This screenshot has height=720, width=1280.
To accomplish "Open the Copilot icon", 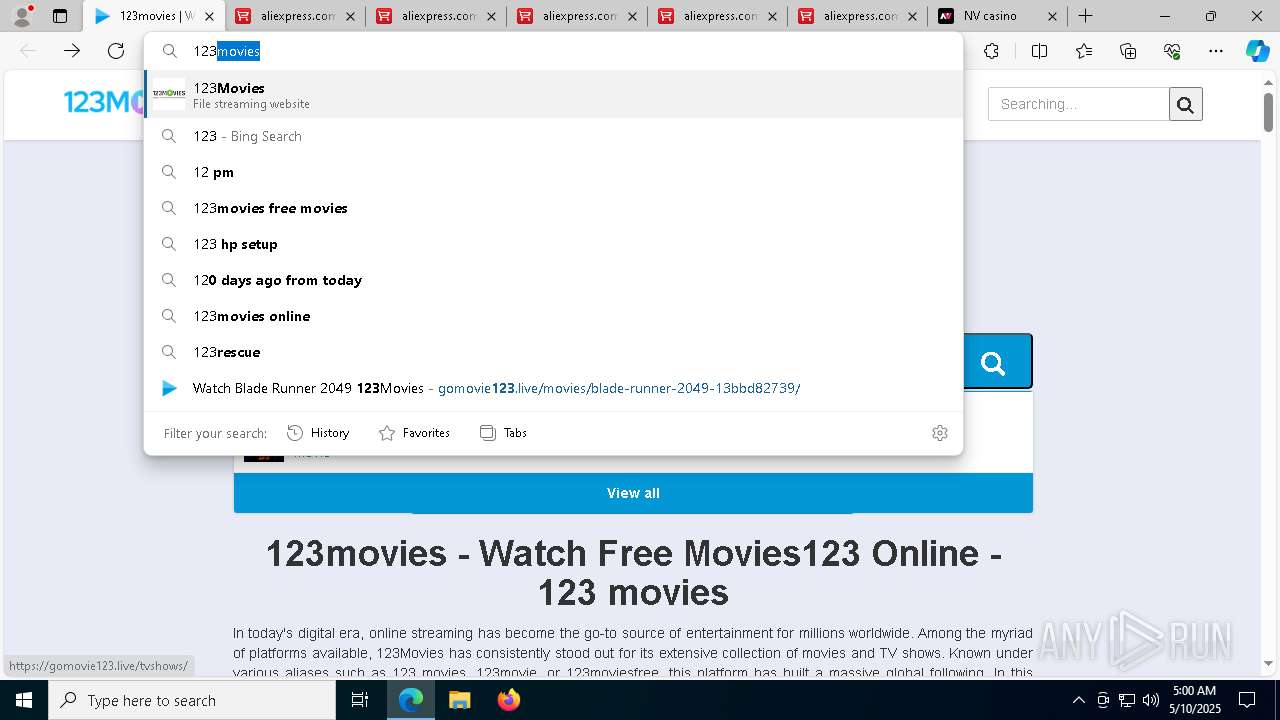I will tap(1257, 51).
